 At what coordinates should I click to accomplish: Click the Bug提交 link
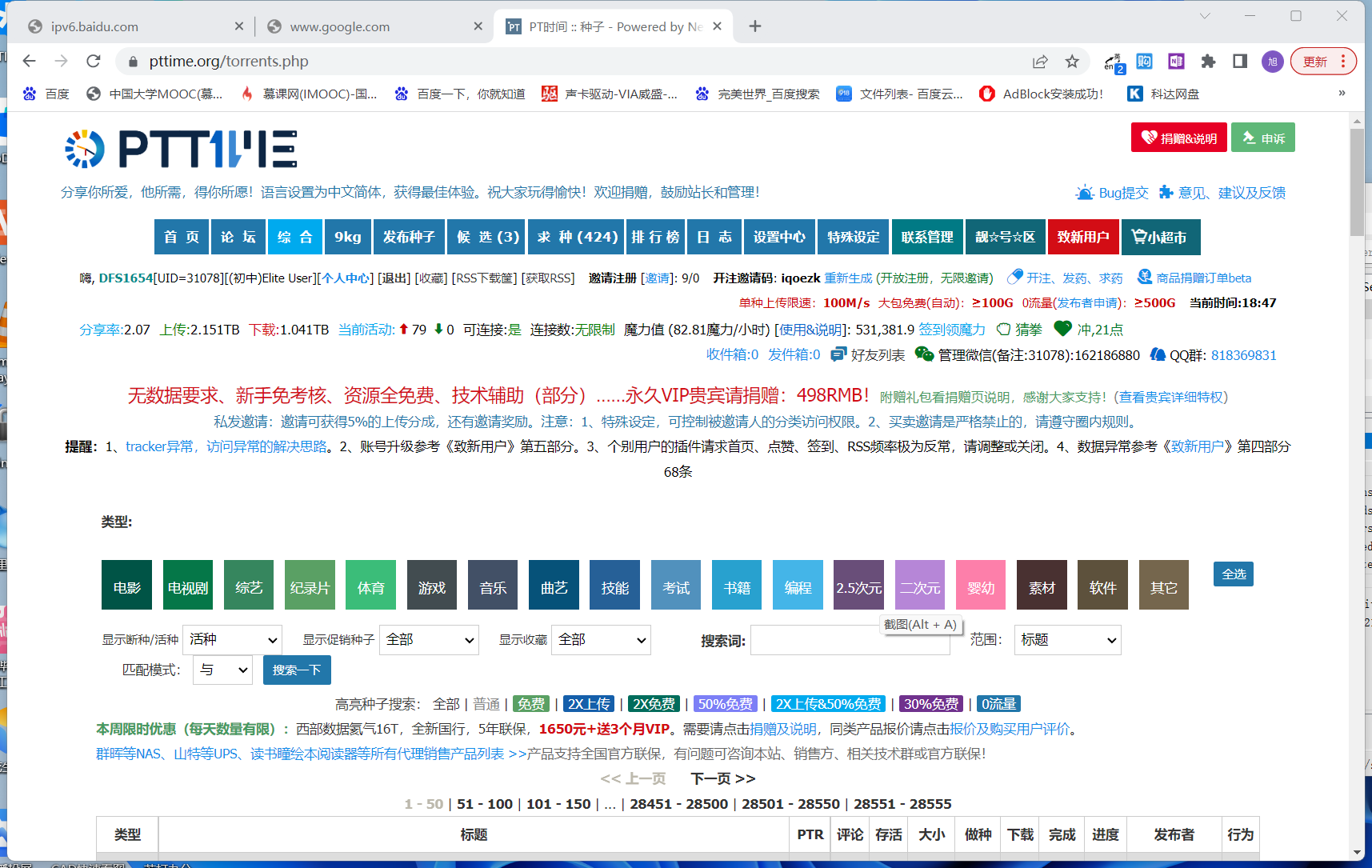1112,193
